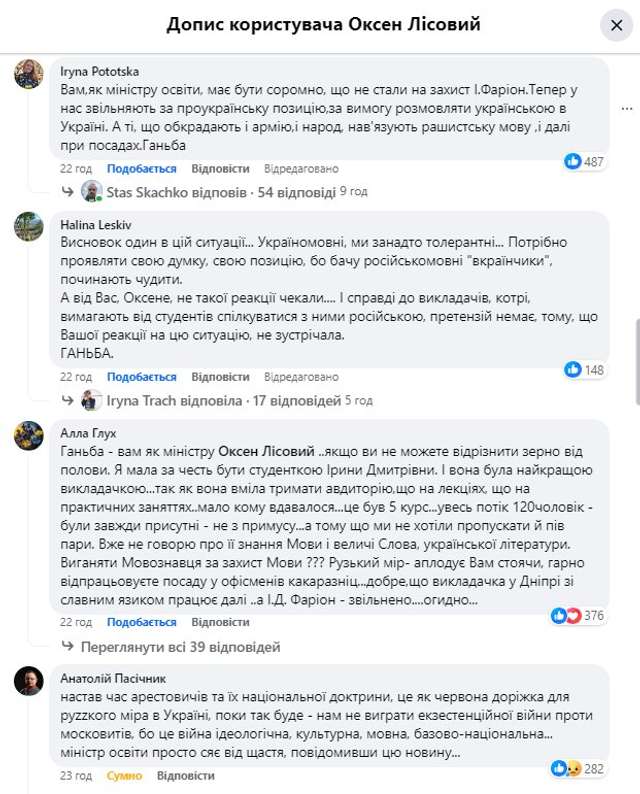Toggle the Сумно reaction on Пасічник's comment
This screenshot has height=794, width=640.
pos(125,775)
